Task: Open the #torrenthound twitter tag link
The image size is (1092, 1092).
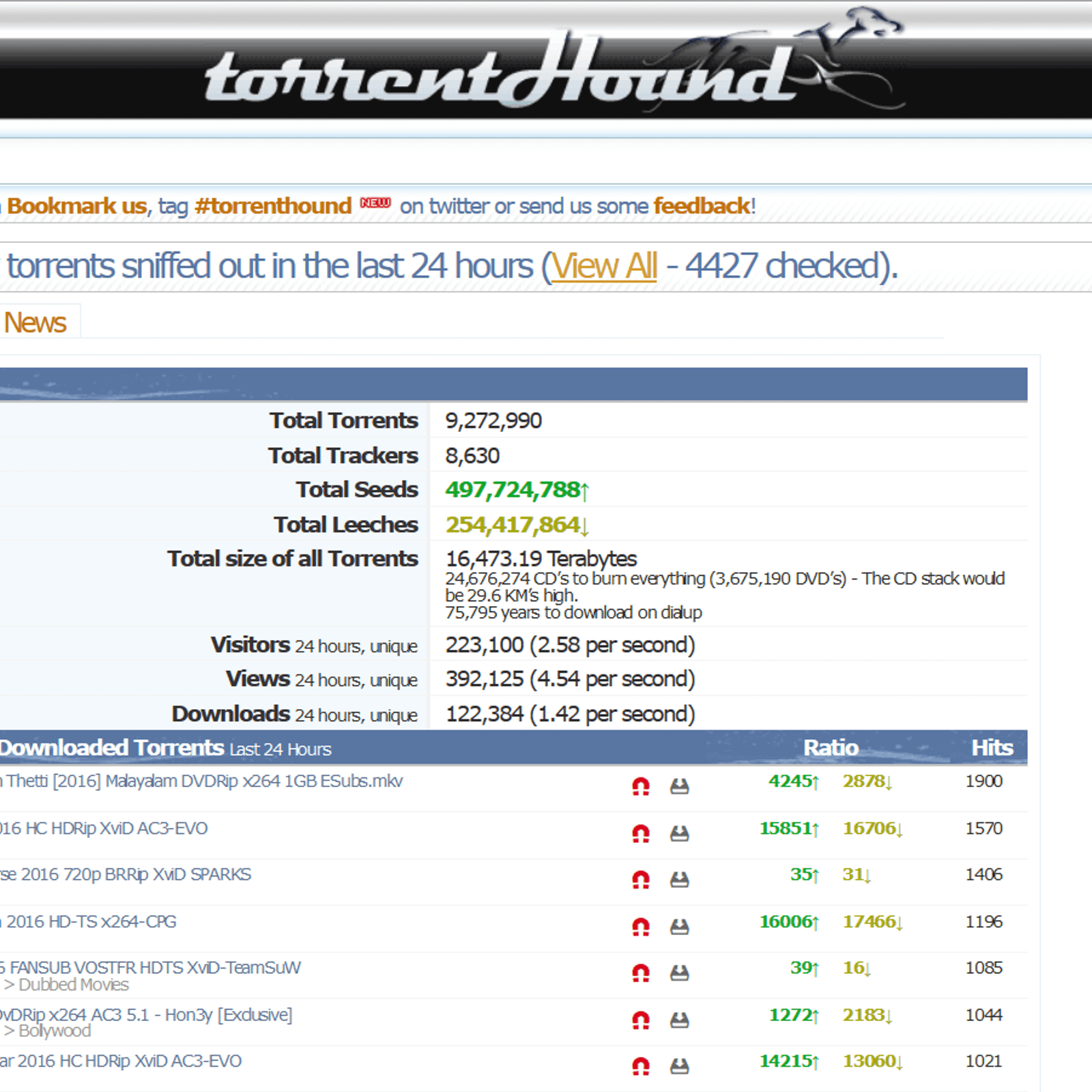Action: (x=273, y=206)
